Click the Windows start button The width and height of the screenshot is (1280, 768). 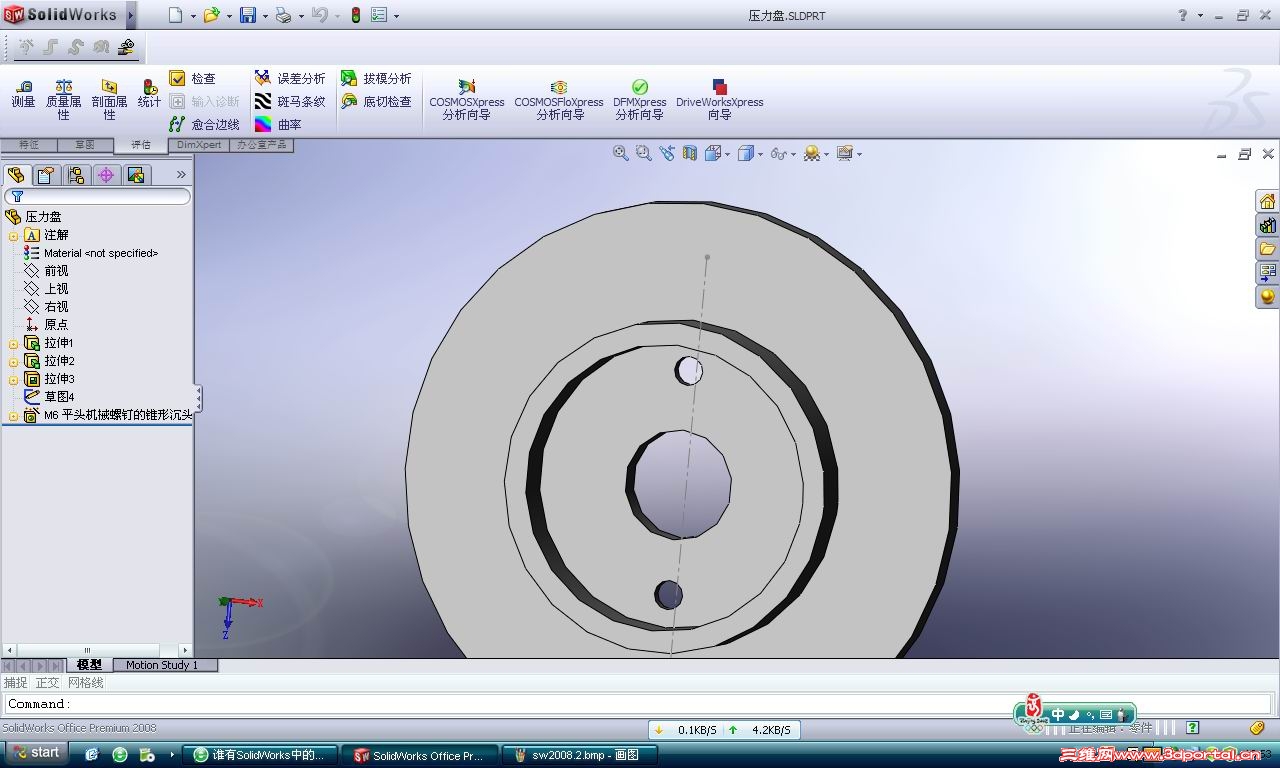point(37,753)
